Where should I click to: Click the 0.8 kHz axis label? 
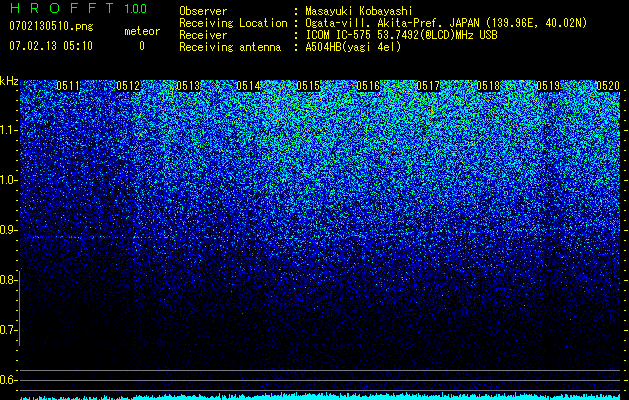[x=8, y=280]
